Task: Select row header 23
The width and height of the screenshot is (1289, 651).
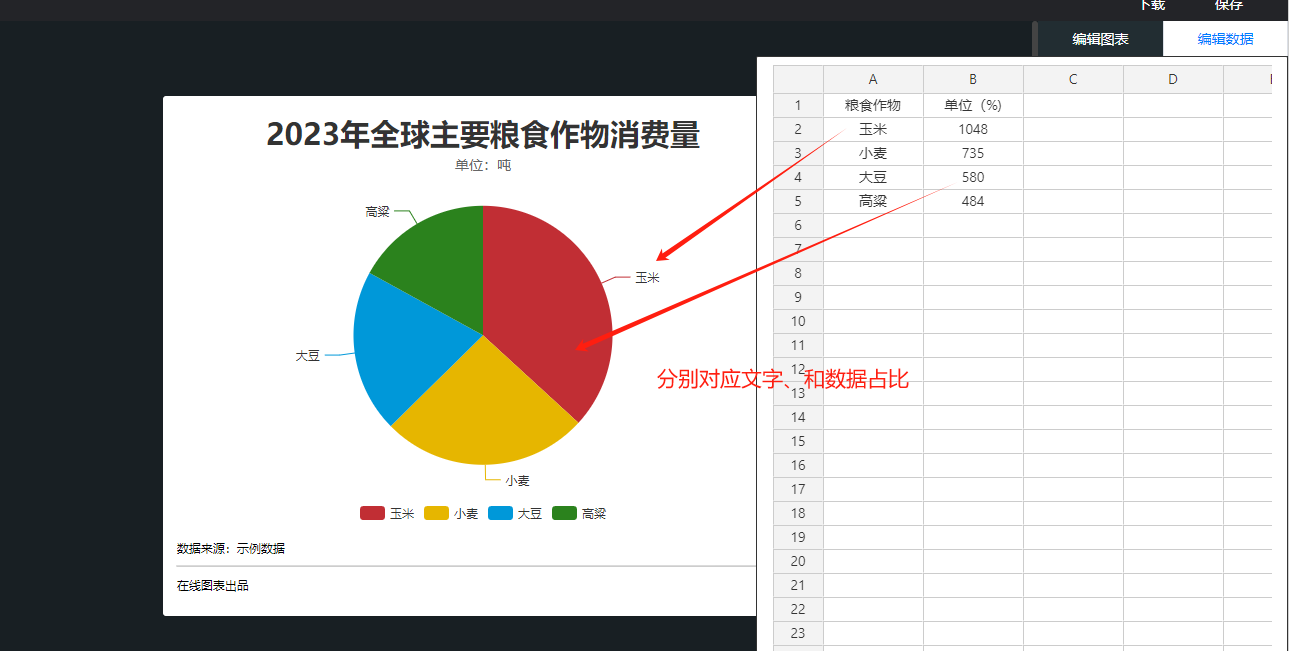Action: (798, 633)
